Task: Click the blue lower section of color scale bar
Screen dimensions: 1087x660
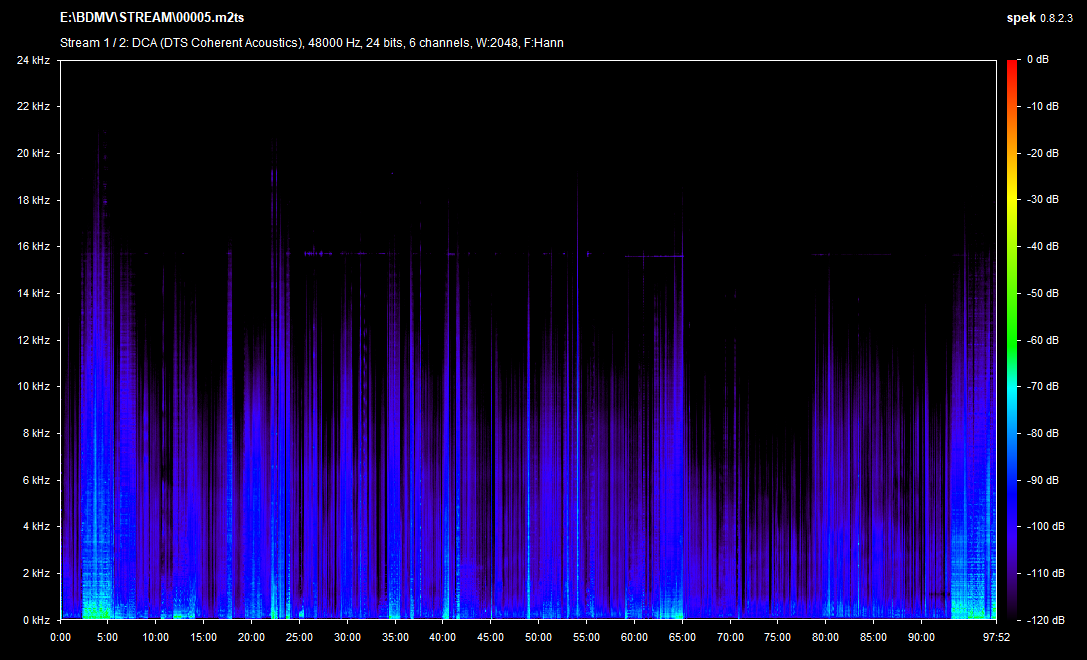Action: pos(1011,500)
